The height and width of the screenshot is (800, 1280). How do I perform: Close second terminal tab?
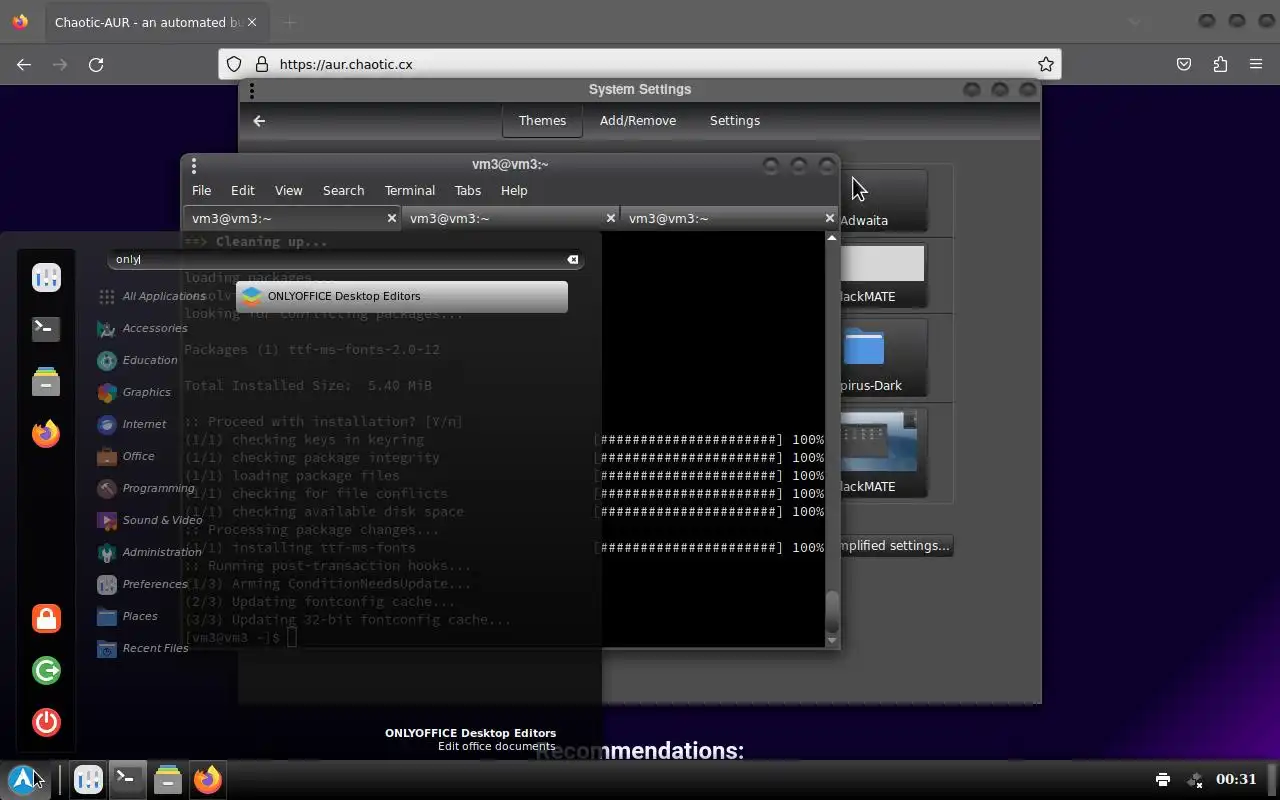(611, 218)
